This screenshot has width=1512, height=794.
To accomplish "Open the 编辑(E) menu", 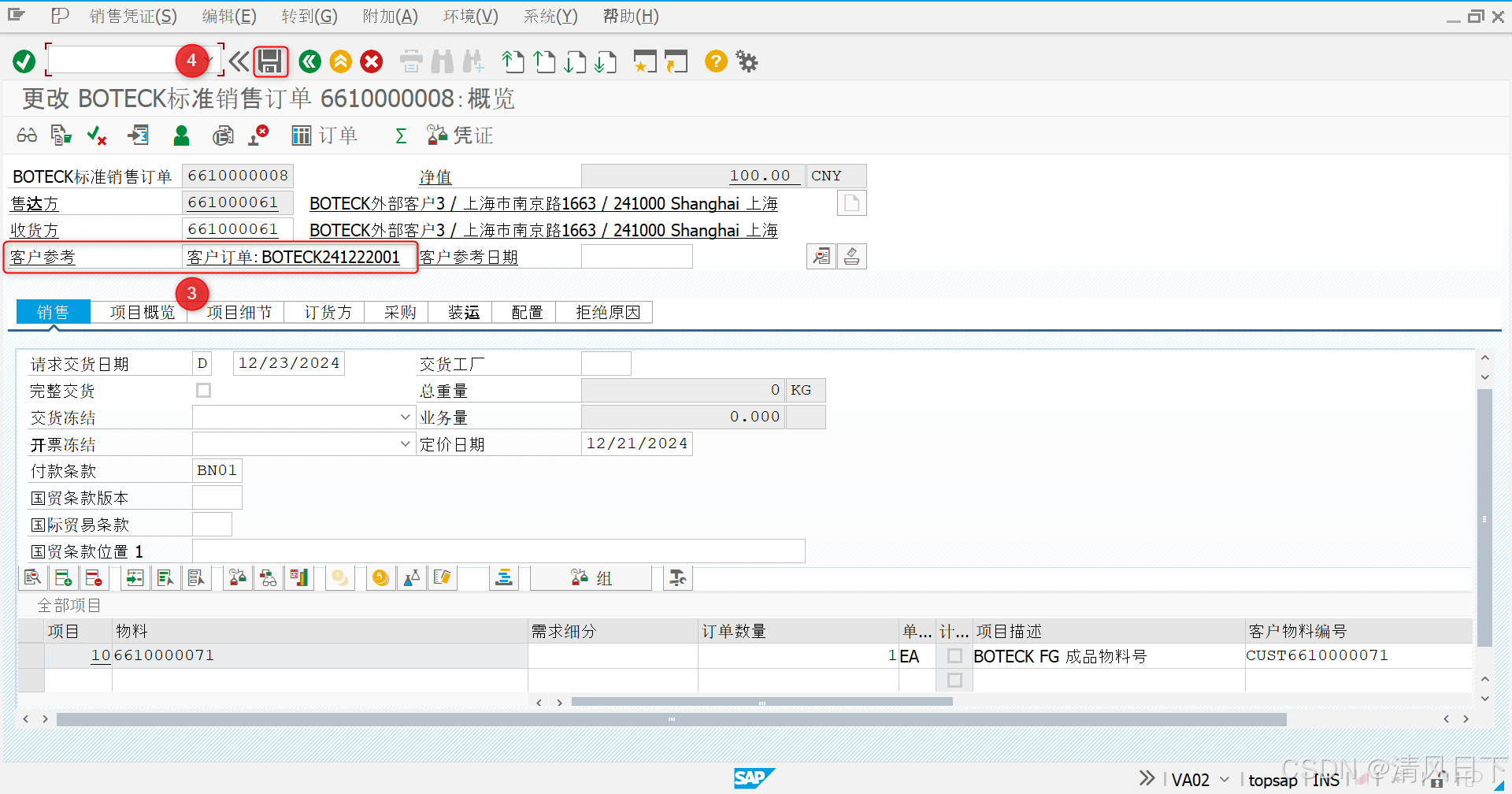I will point(229,17).
